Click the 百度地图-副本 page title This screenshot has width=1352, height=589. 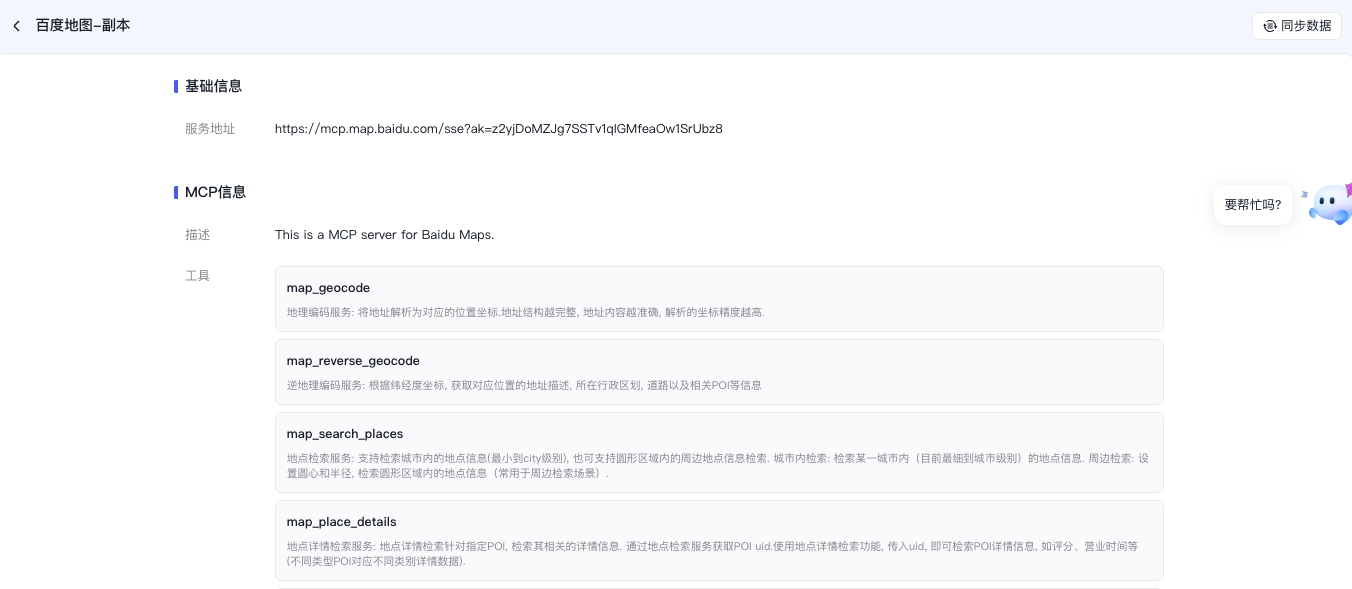pyautogui.click(x=83, y=25)
